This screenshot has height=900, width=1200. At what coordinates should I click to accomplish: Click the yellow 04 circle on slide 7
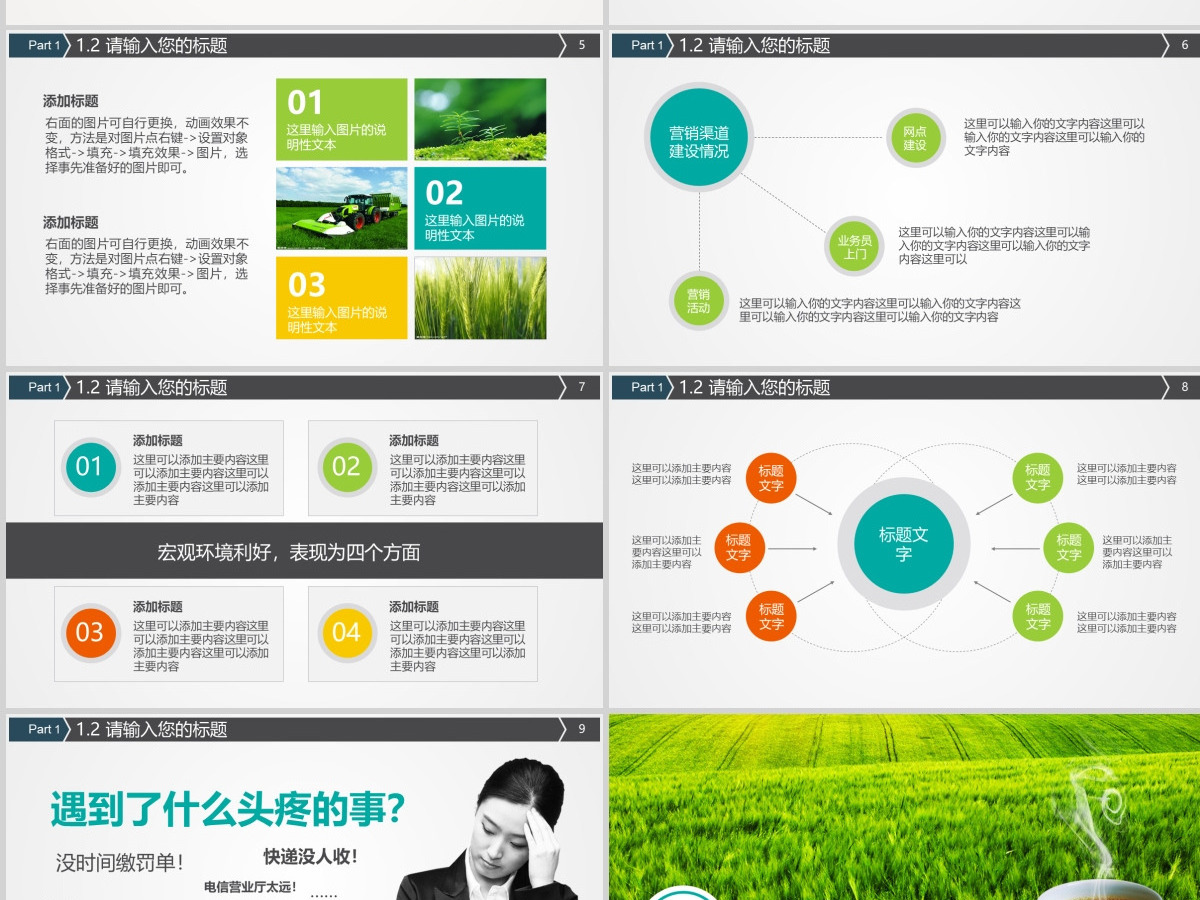tap(346, 632)
